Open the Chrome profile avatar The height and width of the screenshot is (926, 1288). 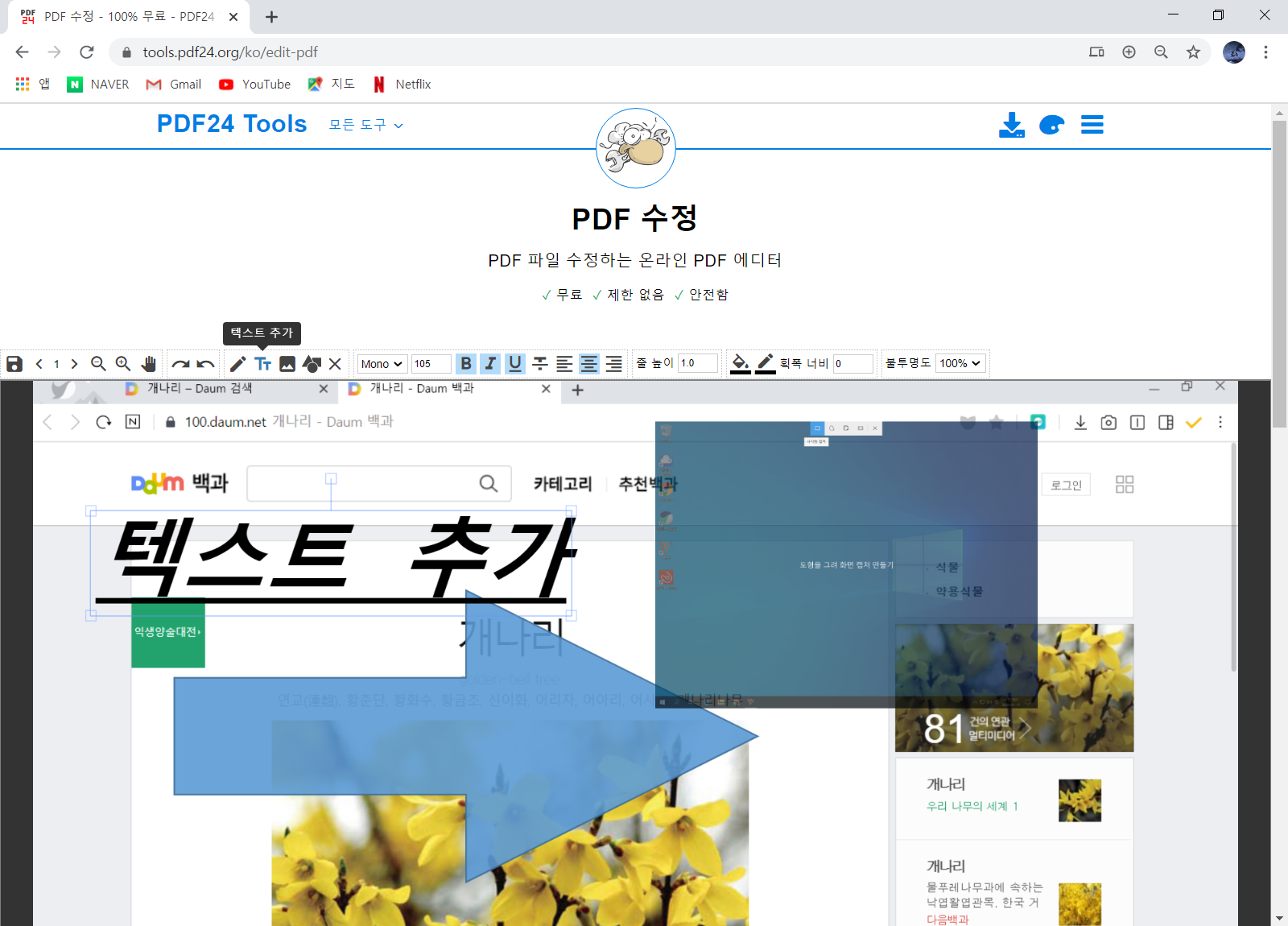[x=1234, y=52]
